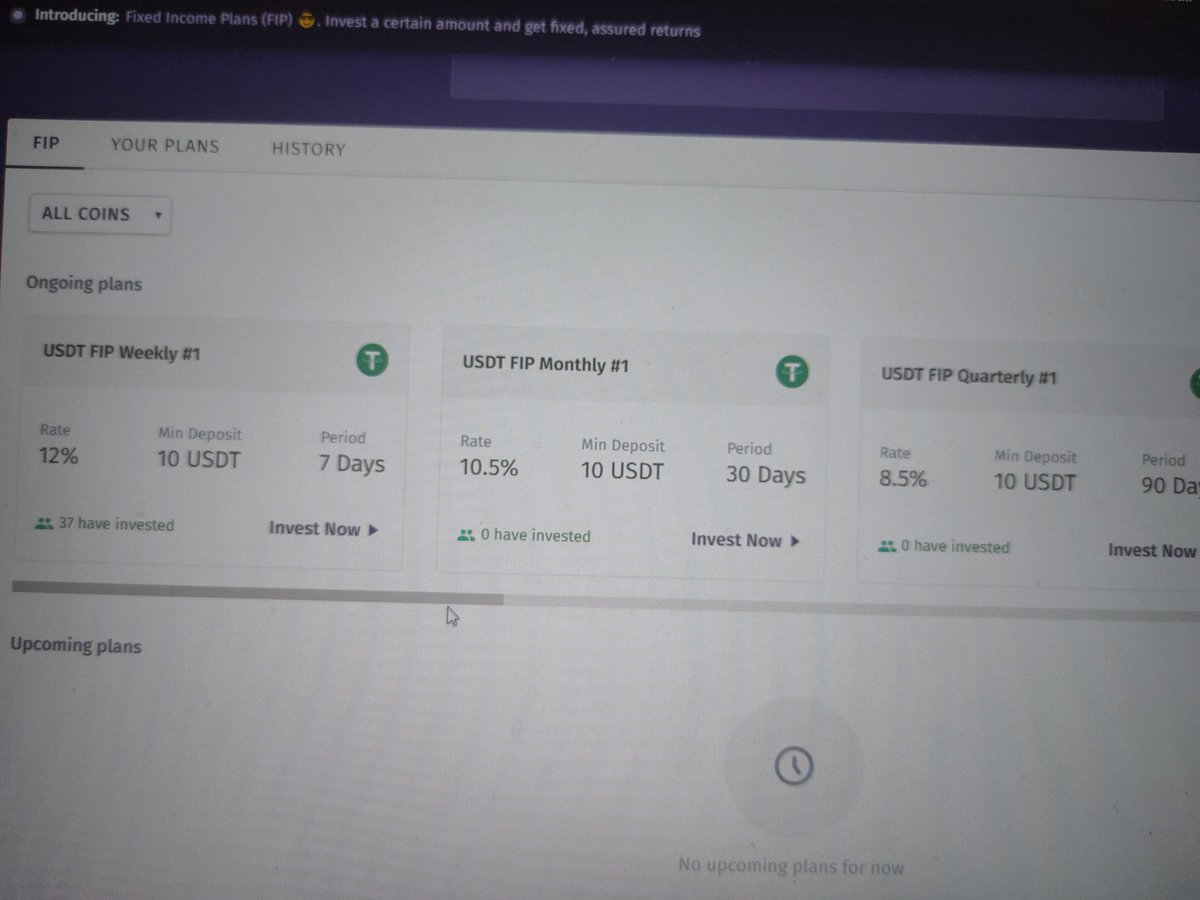Click the investors icon on the Monthly #1 card
Screen dimensions: 1200x900
tap(465, 535)
